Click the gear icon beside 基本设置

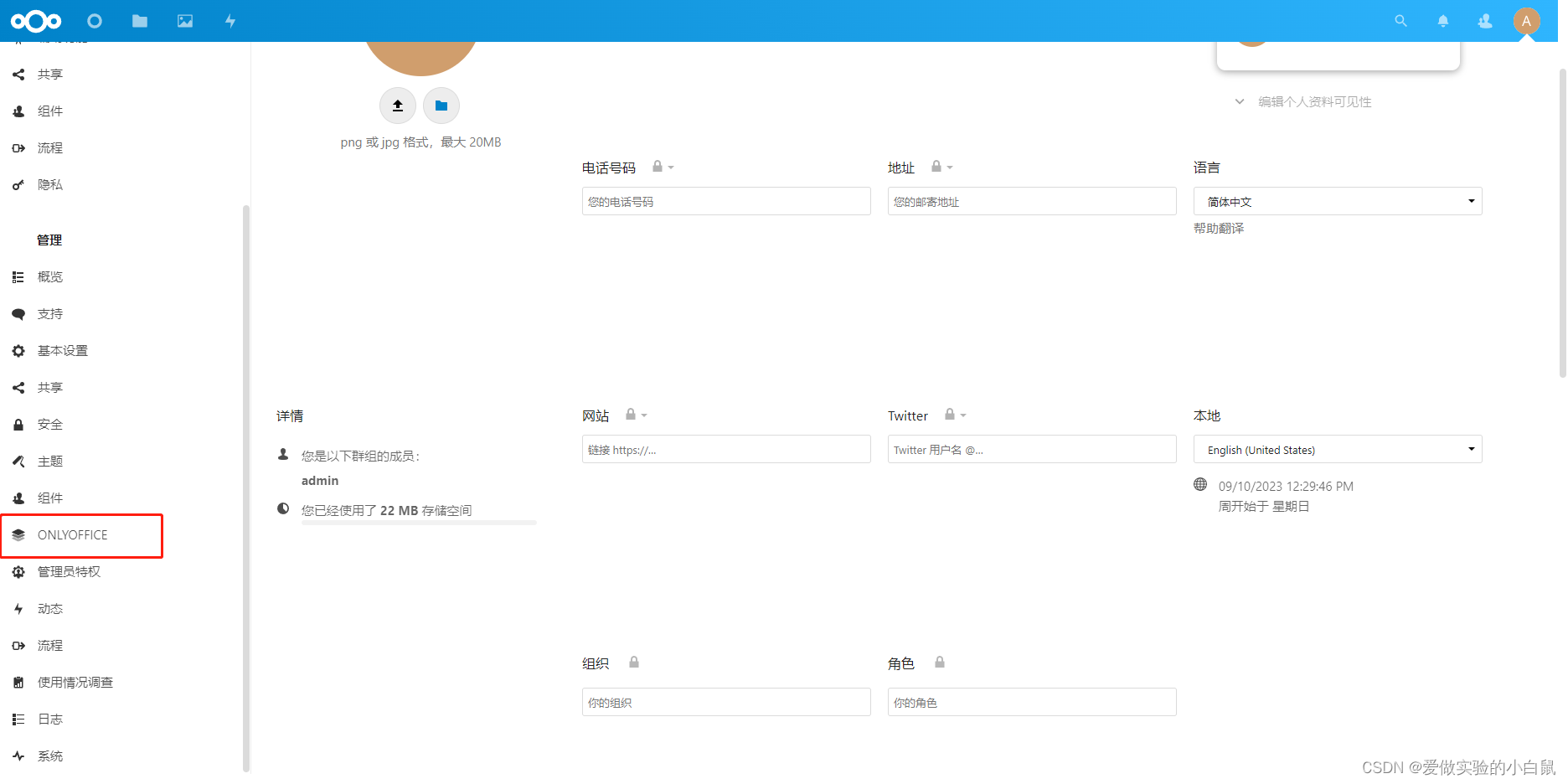point(18,351)
